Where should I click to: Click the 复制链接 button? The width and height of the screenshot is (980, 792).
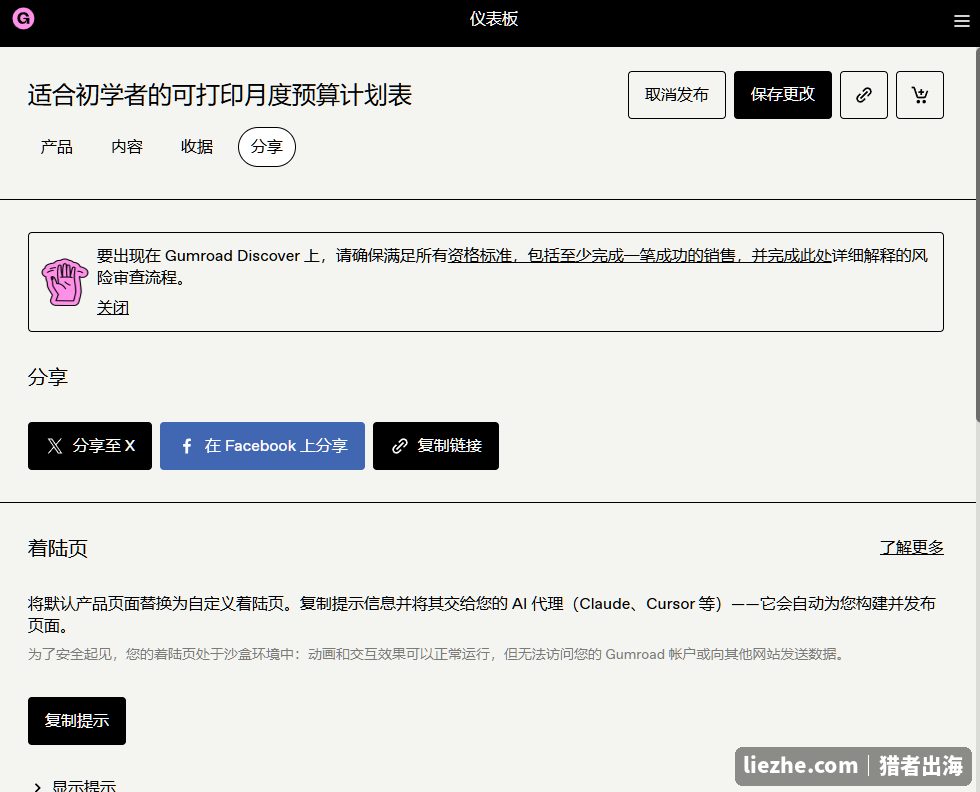(x=436, y=446)
